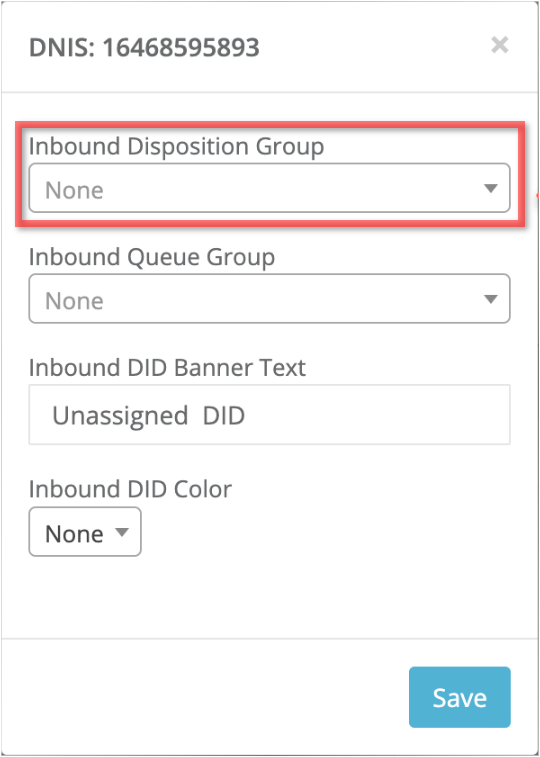
Task: Click the Save button
Action: tap(459, 697)
